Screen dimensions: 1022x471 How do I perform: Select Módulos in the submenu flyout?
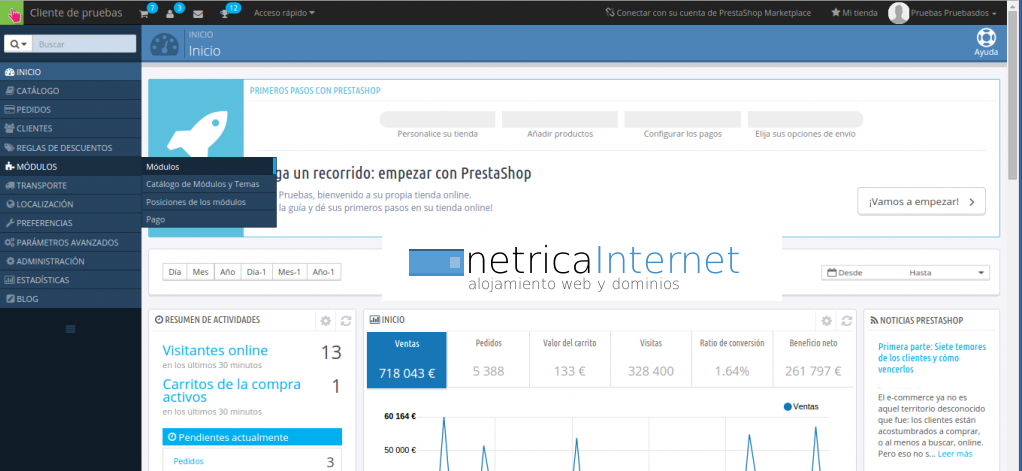tap(209, 167)
